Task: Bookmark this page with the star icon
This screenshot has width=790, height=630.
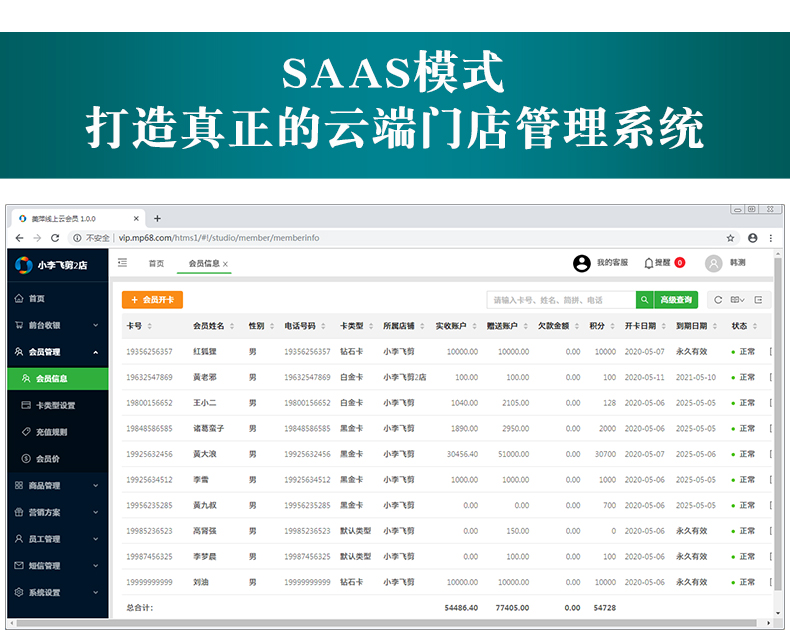Action: 730,238
